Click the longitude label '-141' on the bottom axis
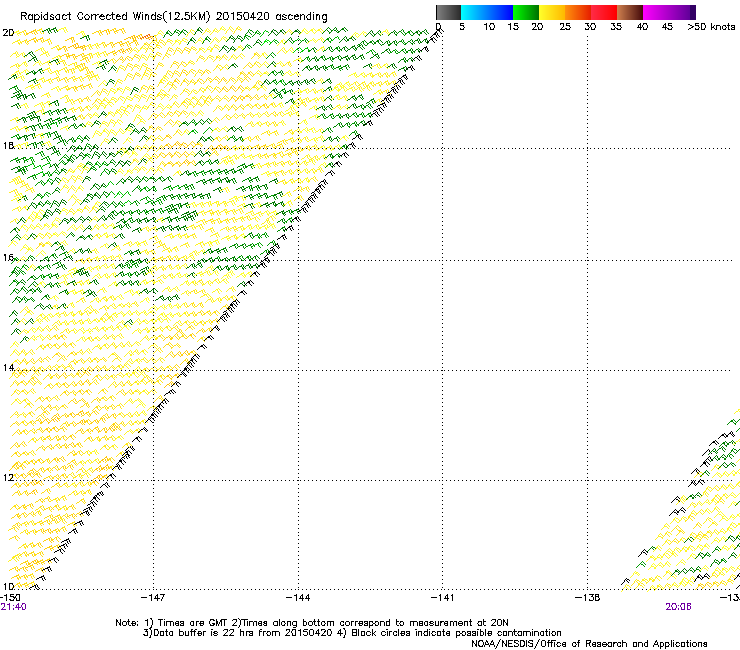The height and width of the screenshot is (650, 740). pyautogui.click(x=442, y=598)
